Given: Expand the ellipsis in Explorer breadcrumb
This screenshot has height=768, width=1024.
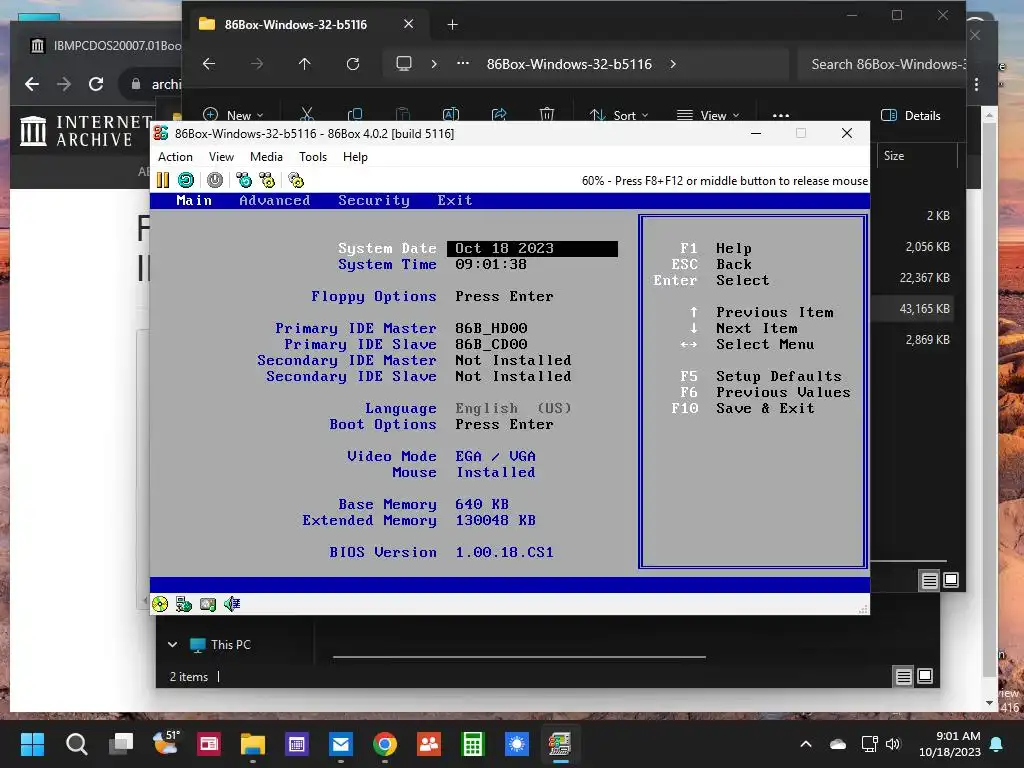Looking at the screenshot, I should pos(463,63).
